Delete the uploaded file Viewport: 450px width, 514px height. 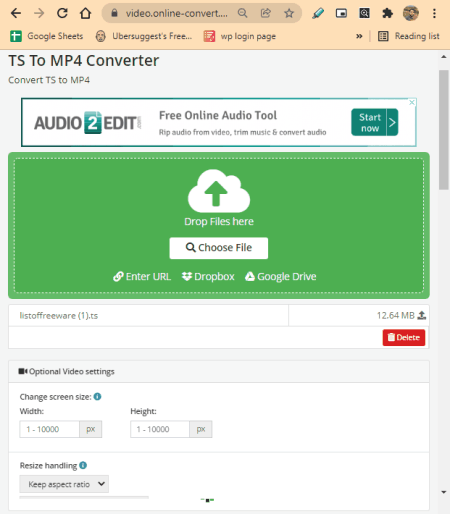(404, 338)
